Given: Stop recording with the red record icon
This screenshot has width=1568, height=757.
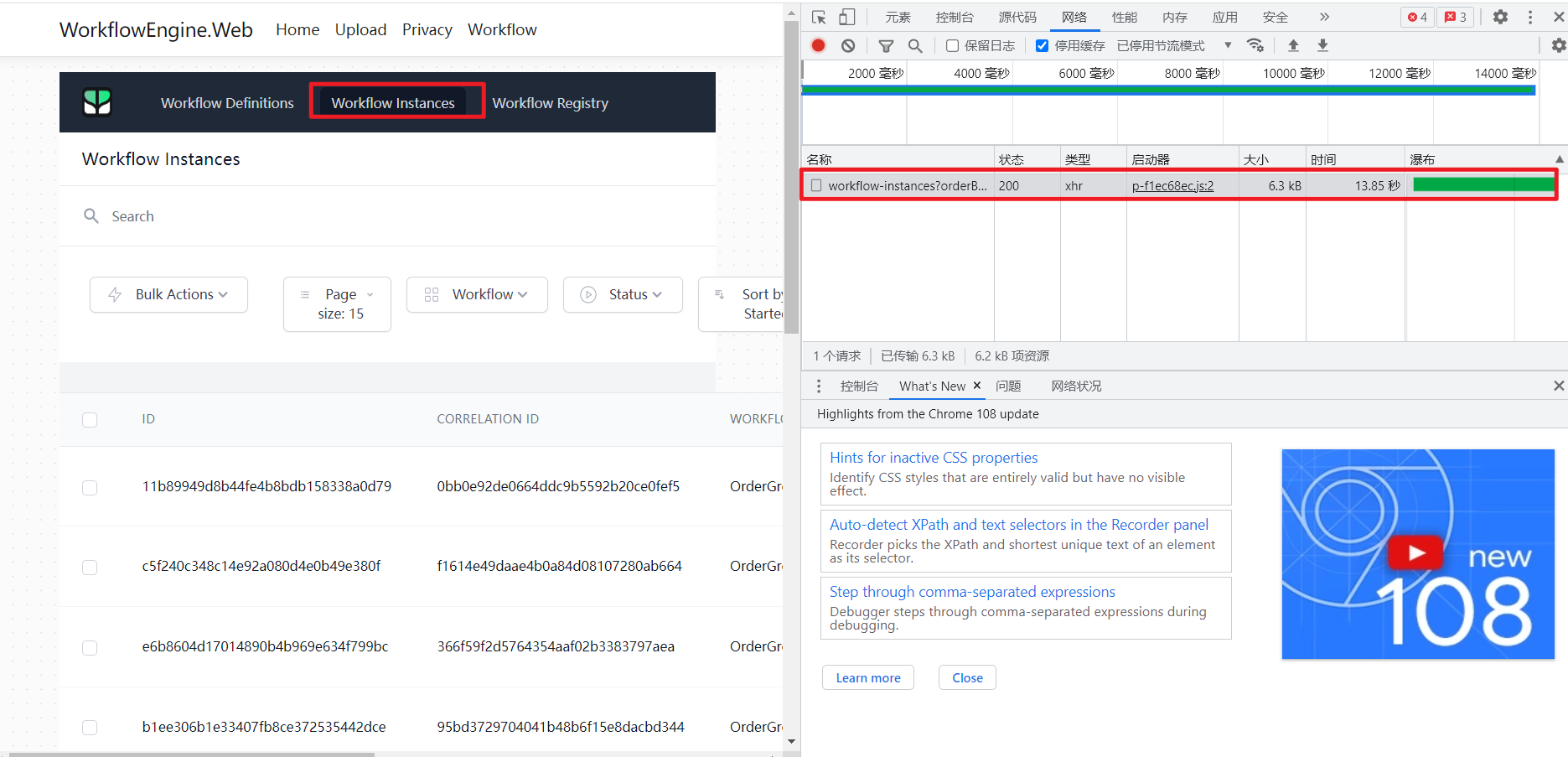Looking at the screenshot, I should [x=819, y=45].
